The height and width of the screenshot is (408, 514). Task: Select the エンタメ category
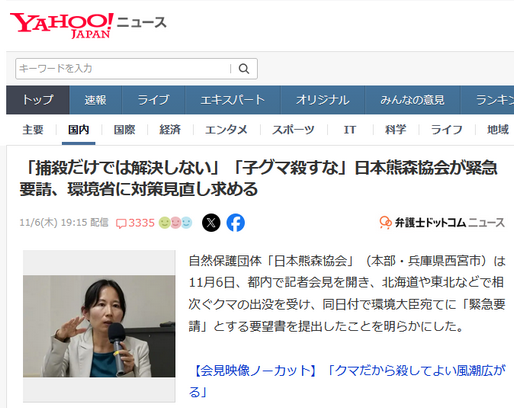tap(226, 130)
